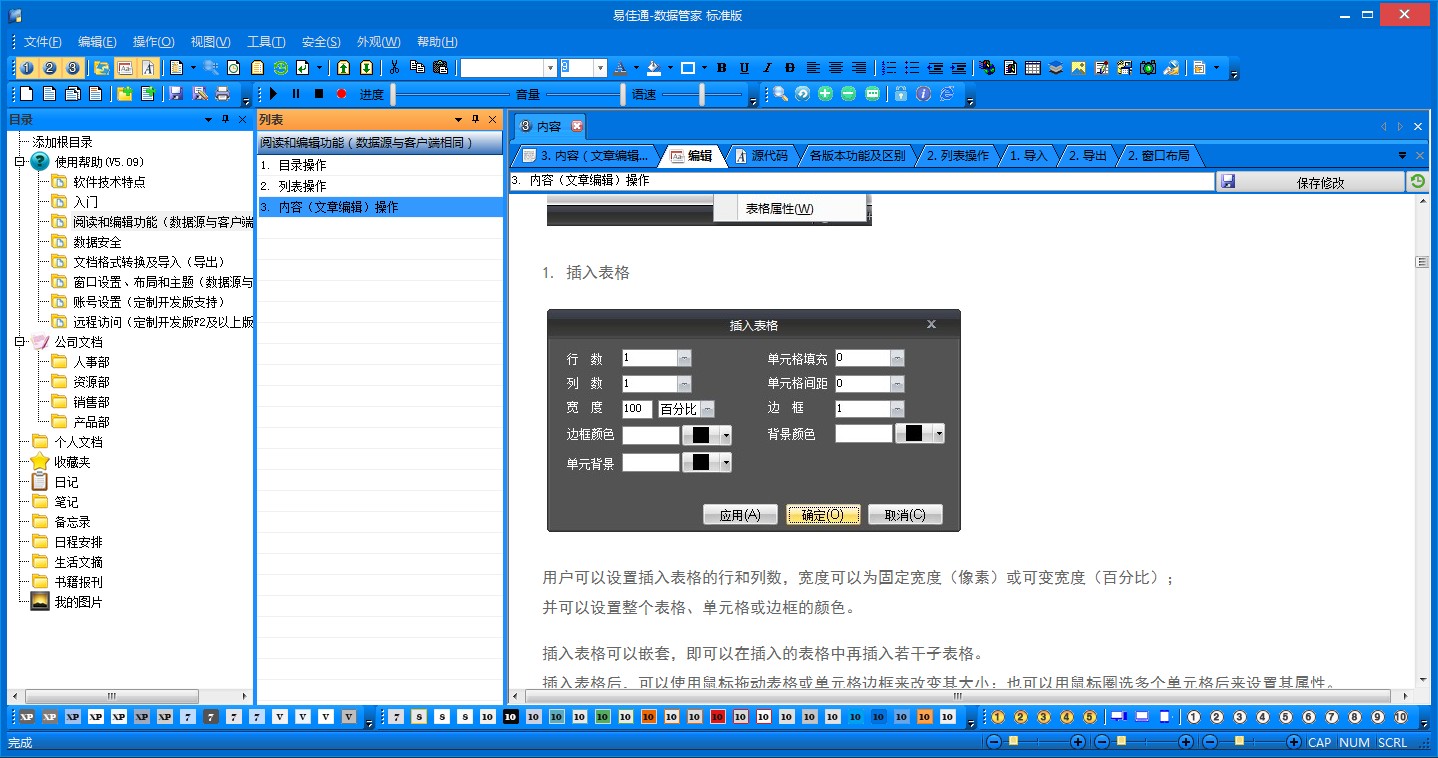This screenshot has height=758, width=1438.
Task: Open the highlight color dropdown arrow
Action: (670, 68)
